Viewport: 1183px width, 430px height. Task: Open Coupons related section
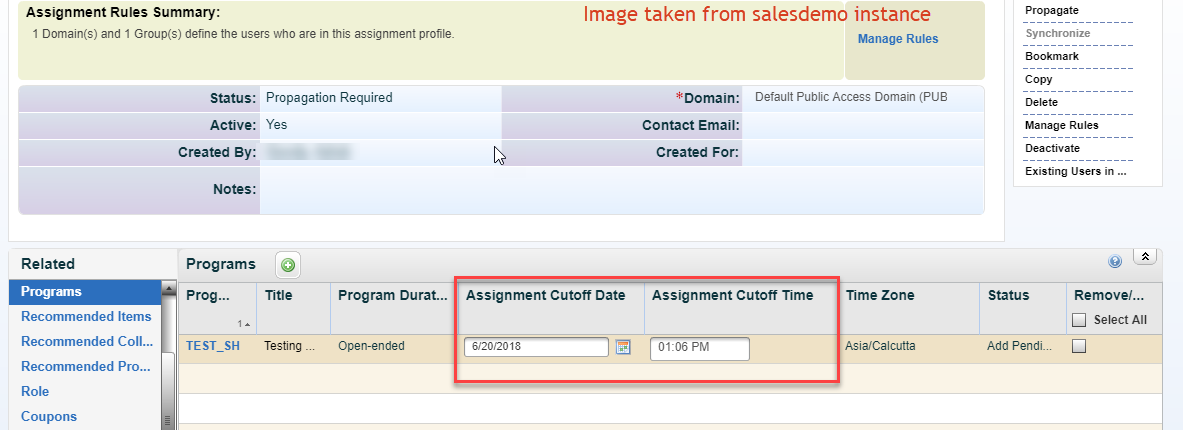point(49,416)
